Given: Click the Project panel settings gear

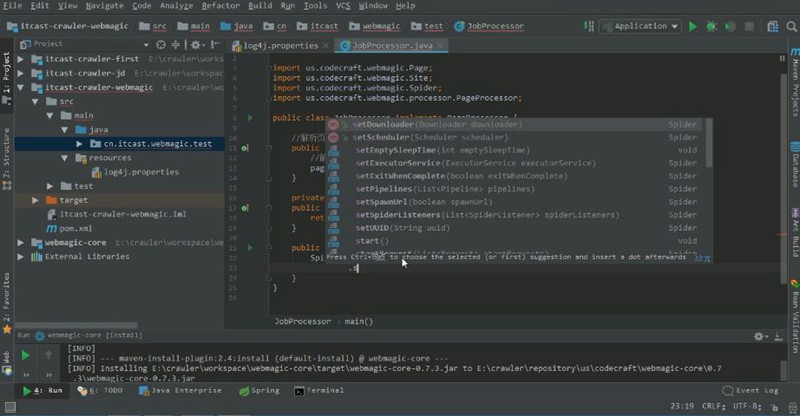Looking at the screenshot, I should click(197, 45).
